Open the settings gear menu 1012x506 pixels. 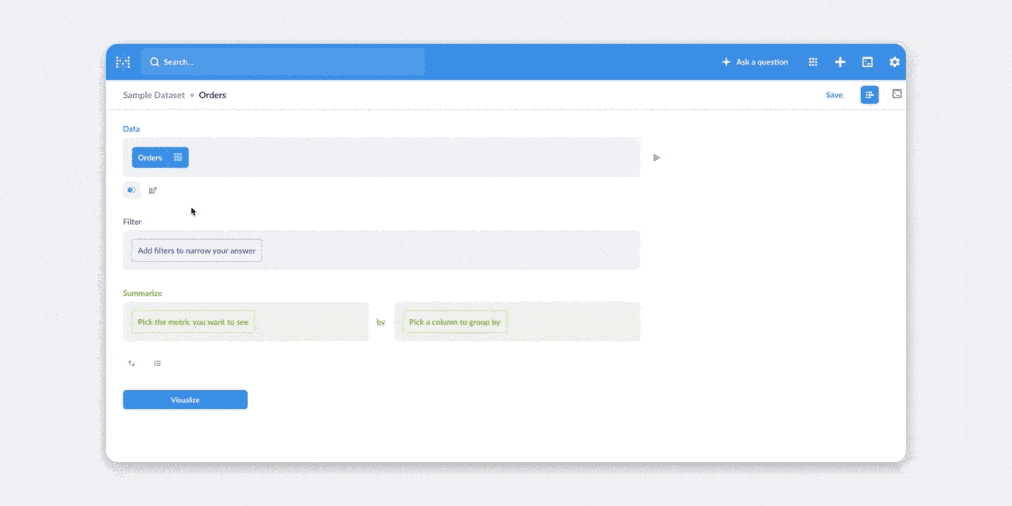(894, 62)
